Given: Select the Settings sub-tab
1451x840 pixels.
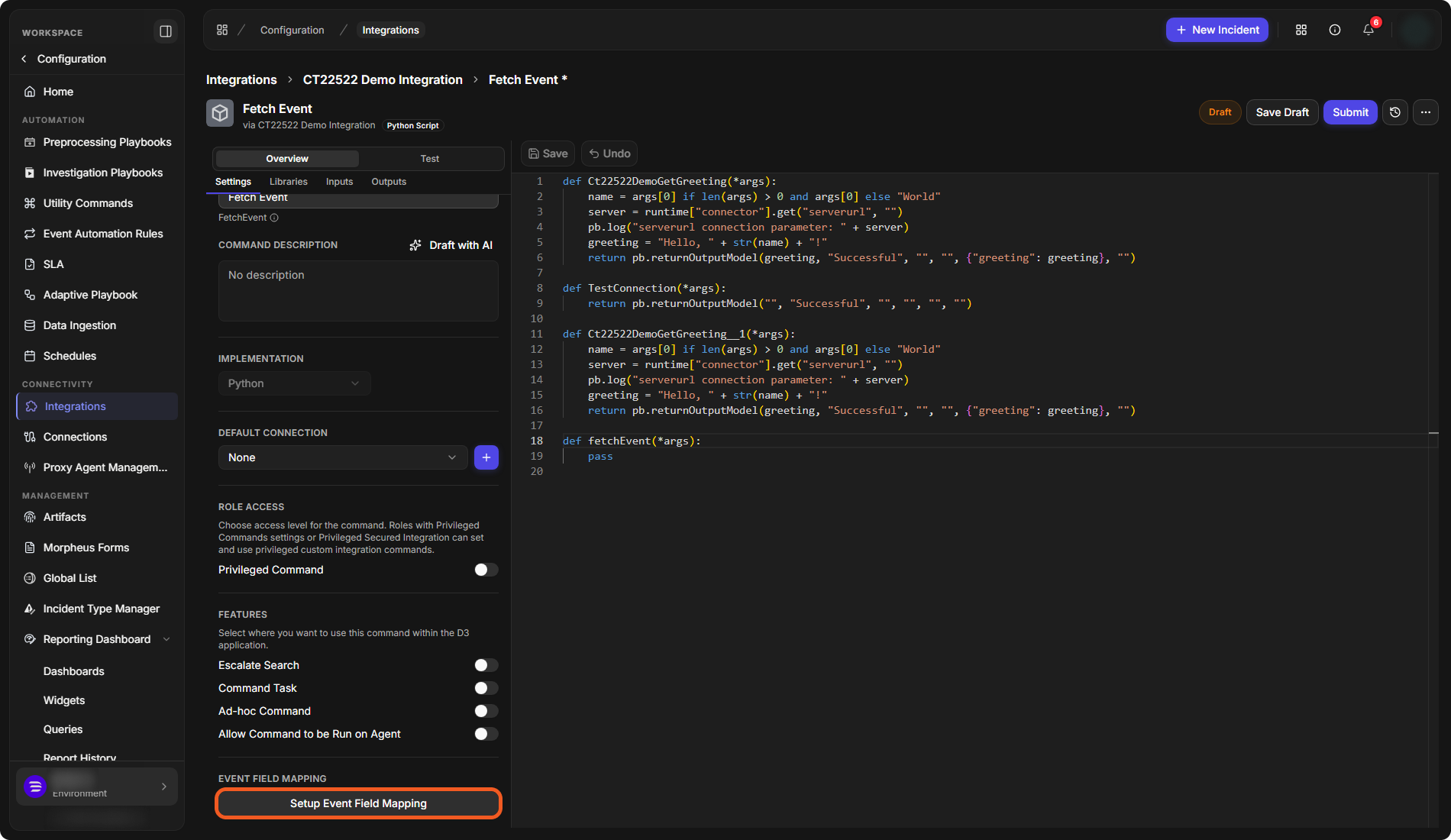Looking at the screenshot, I should 233,182.
